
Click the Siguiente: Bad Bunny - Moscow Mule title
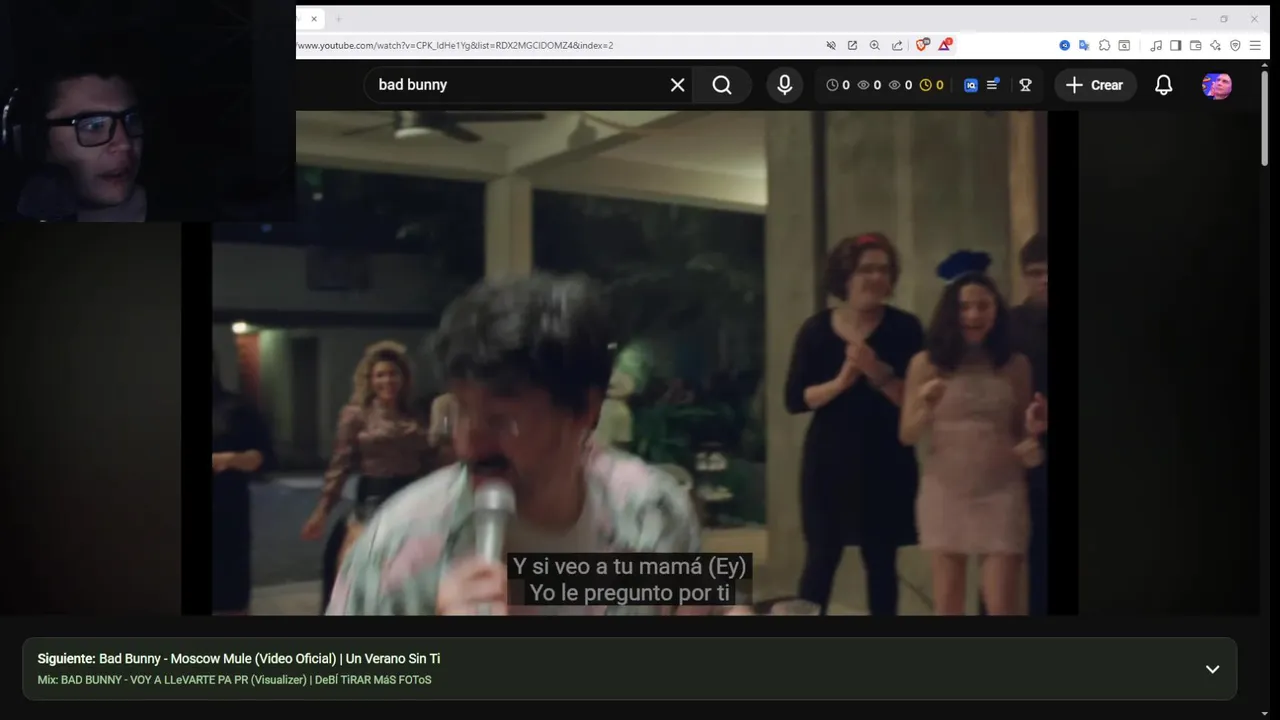239,659
